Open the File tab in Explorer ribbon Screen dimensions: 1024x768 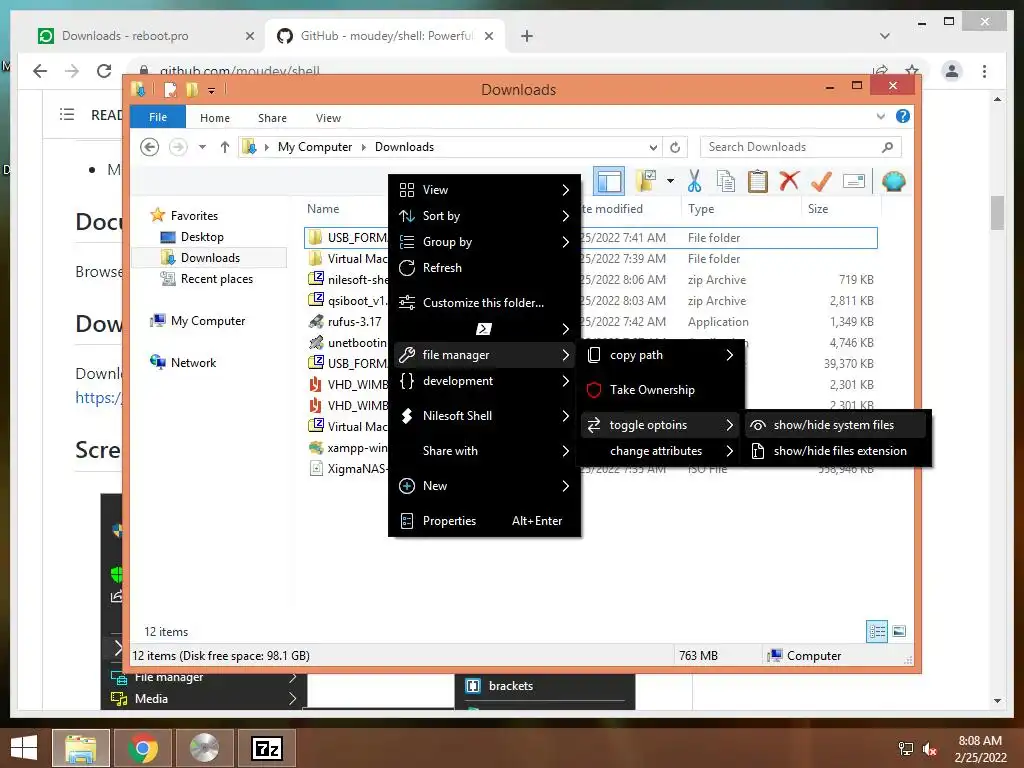pyautogui.click(x=158, y=117)
